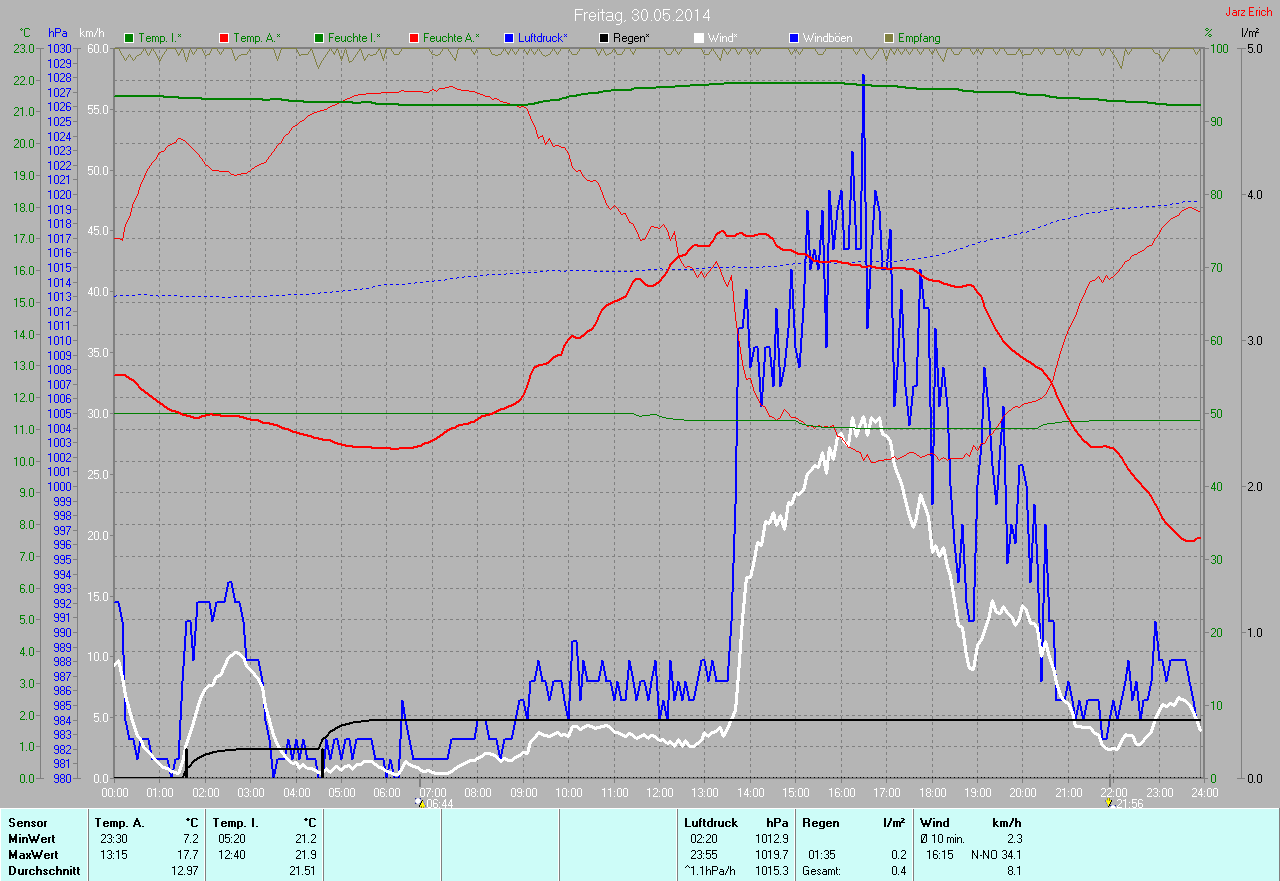This screenshot has width=1280, height=881.
Task: Click the blue Luftdruck* legend swatch
Action: click(509, 38)
